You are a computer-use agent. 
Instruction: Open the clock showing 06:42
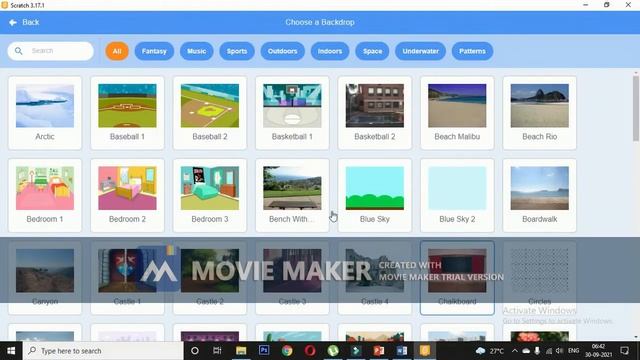point(598,351)
